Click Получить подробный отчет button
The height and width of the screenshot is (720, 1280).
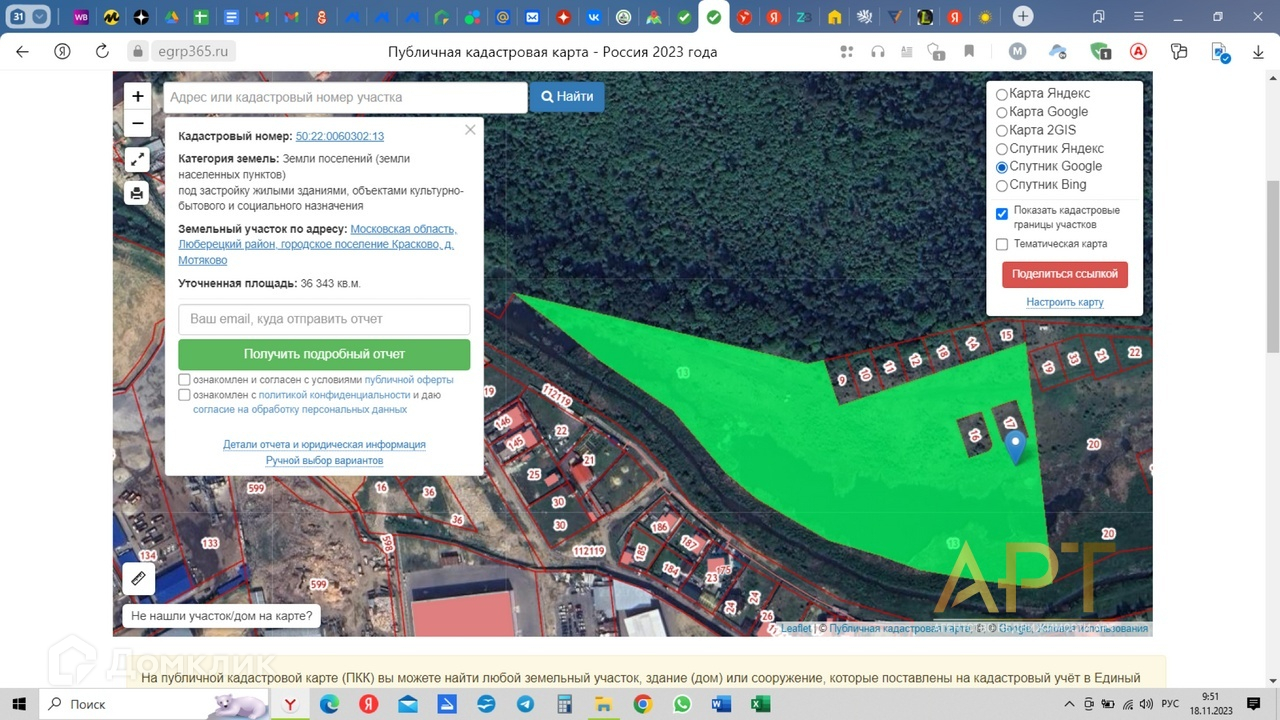324,354
